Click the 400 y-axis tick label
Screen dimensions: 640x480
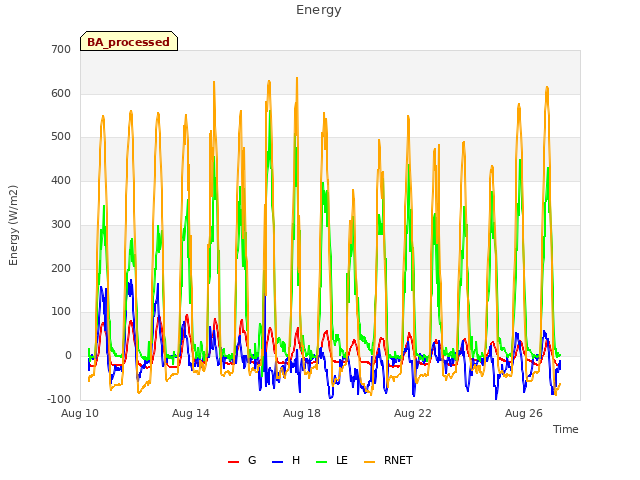[61, 180]
